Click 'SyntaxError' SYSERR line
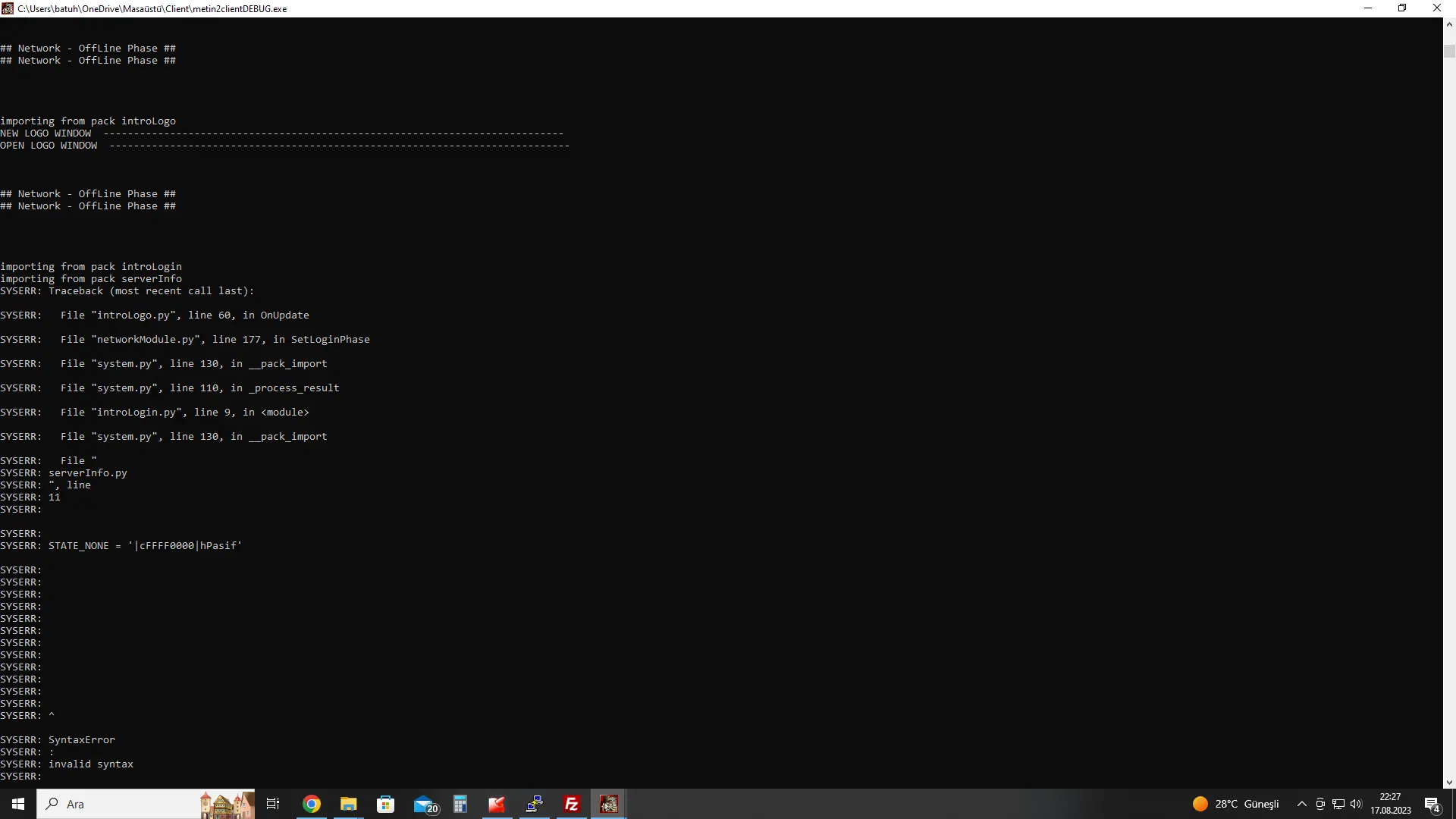The width and height of the screenshot is (1456, 819). tap(58, 740)
